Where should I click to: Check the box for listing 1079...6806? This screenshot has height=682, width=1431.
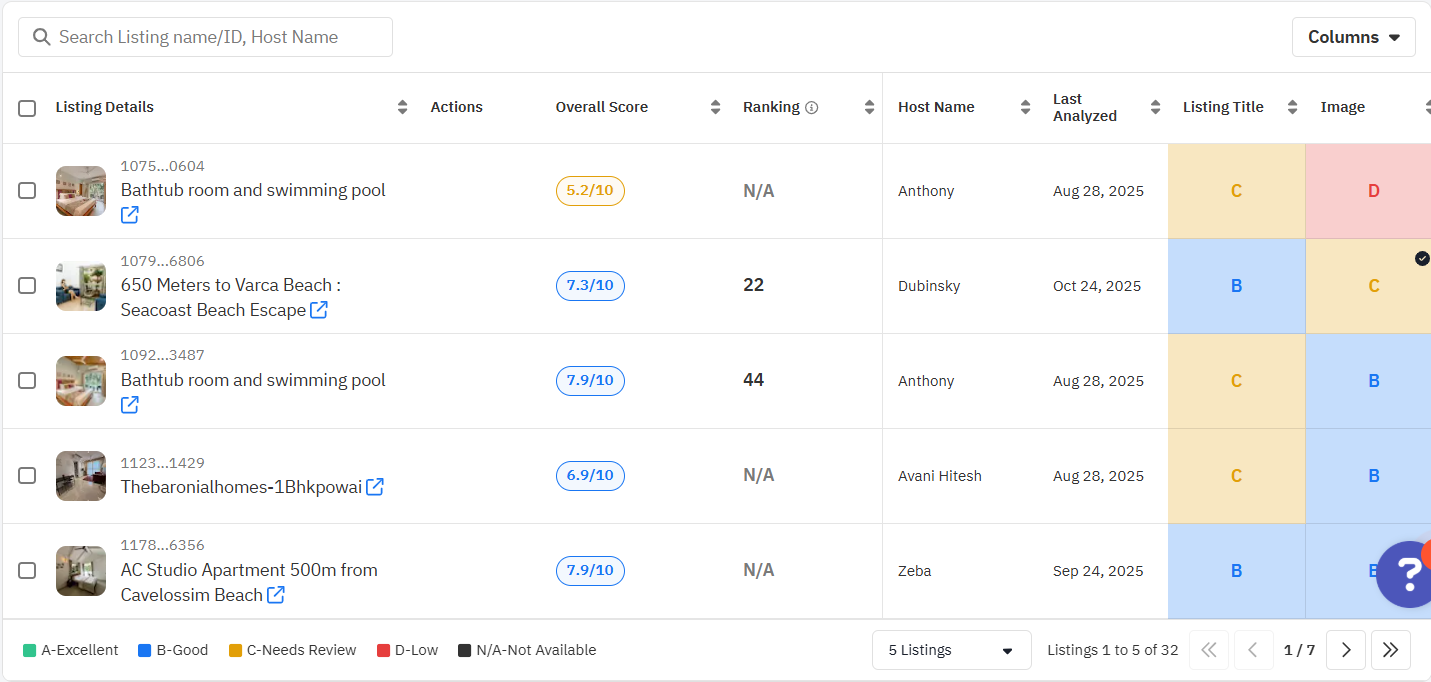pos(27,286)
